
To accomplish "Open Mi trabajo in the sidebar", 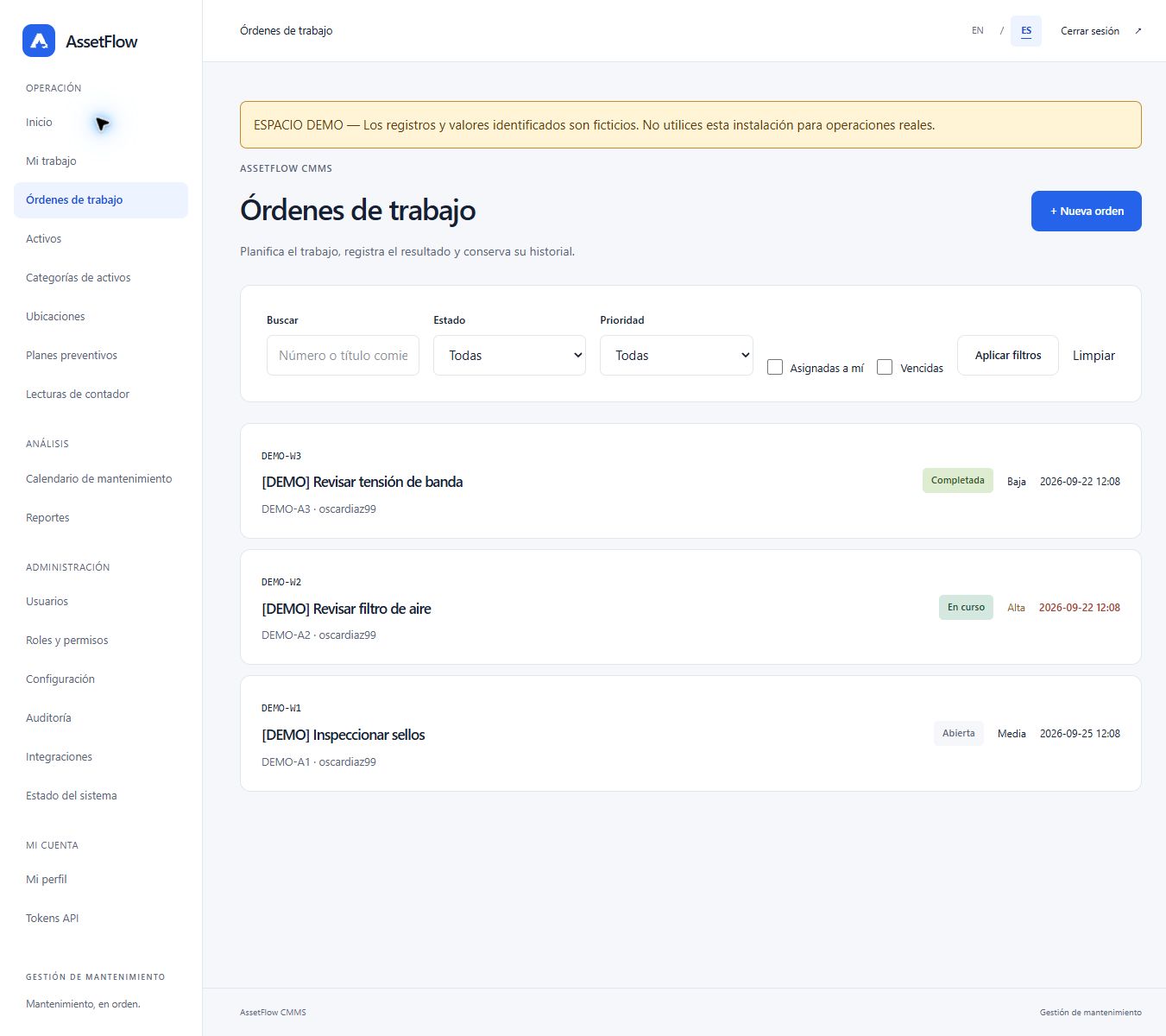I will pyautogui.click(x=101, y=161).
